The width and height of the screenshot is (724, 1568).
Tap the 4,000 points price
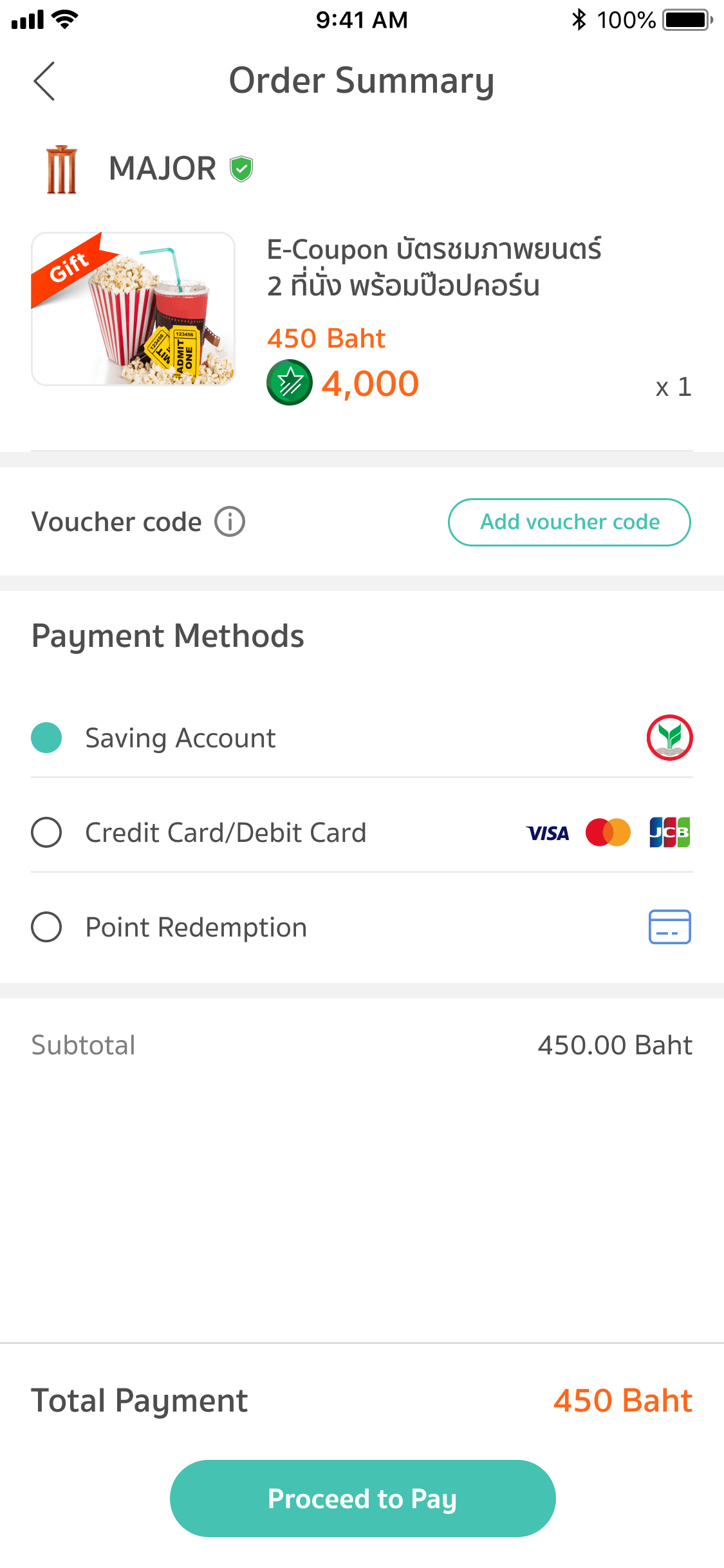tap(370, 384)
